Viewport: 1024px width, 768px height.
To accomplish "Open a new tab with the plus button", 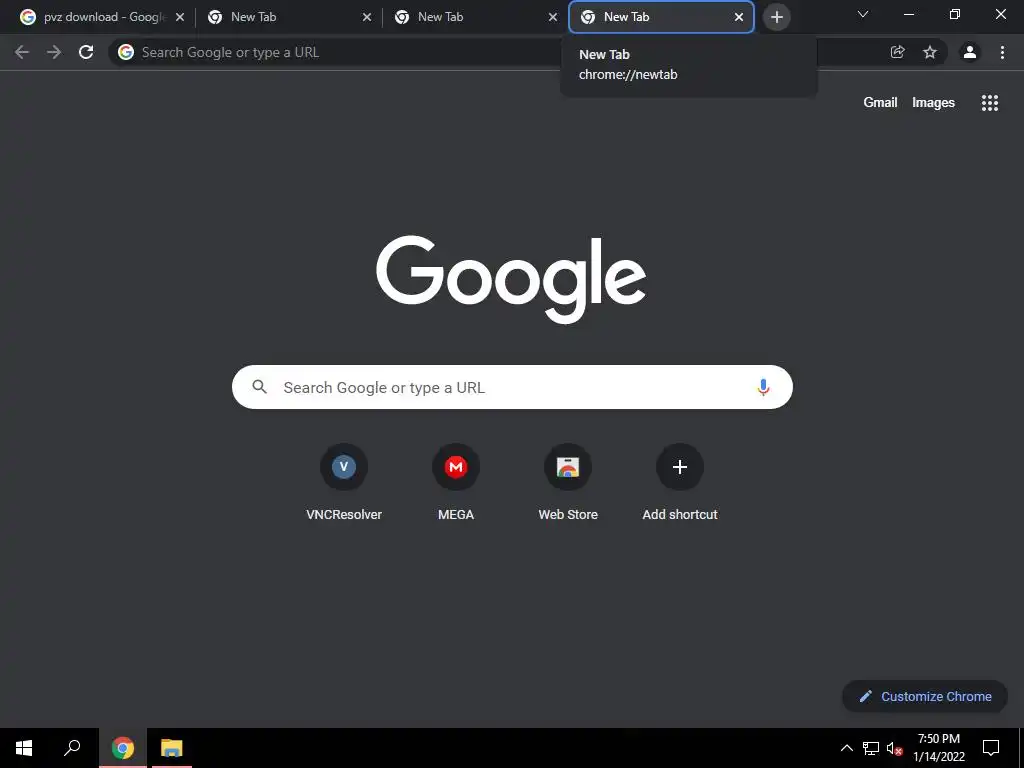I will [x=777, y=17].
